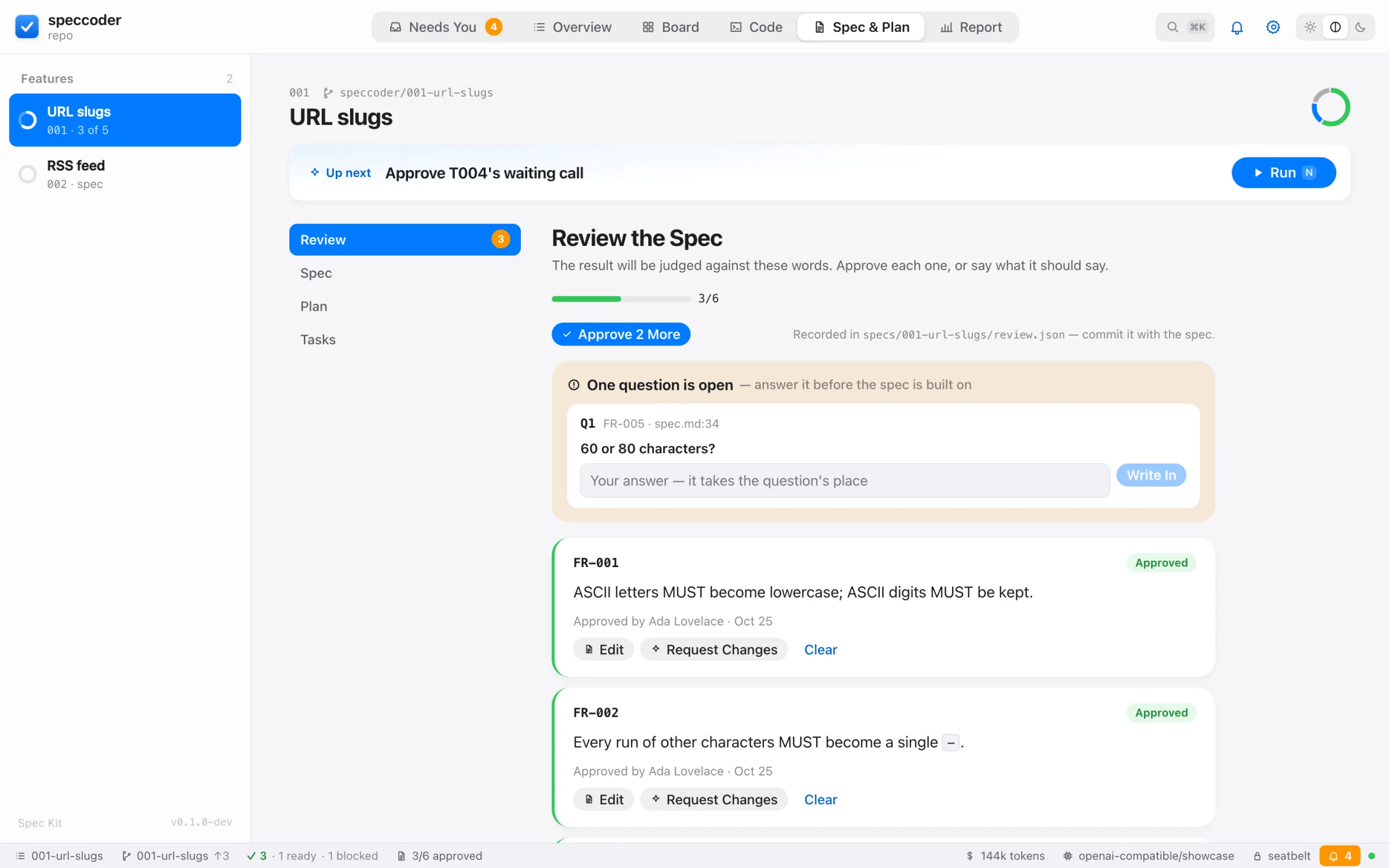Screen dimensions: 1389x868
Task: Click the speccoder checkmark logo
Action: (27, 27)
